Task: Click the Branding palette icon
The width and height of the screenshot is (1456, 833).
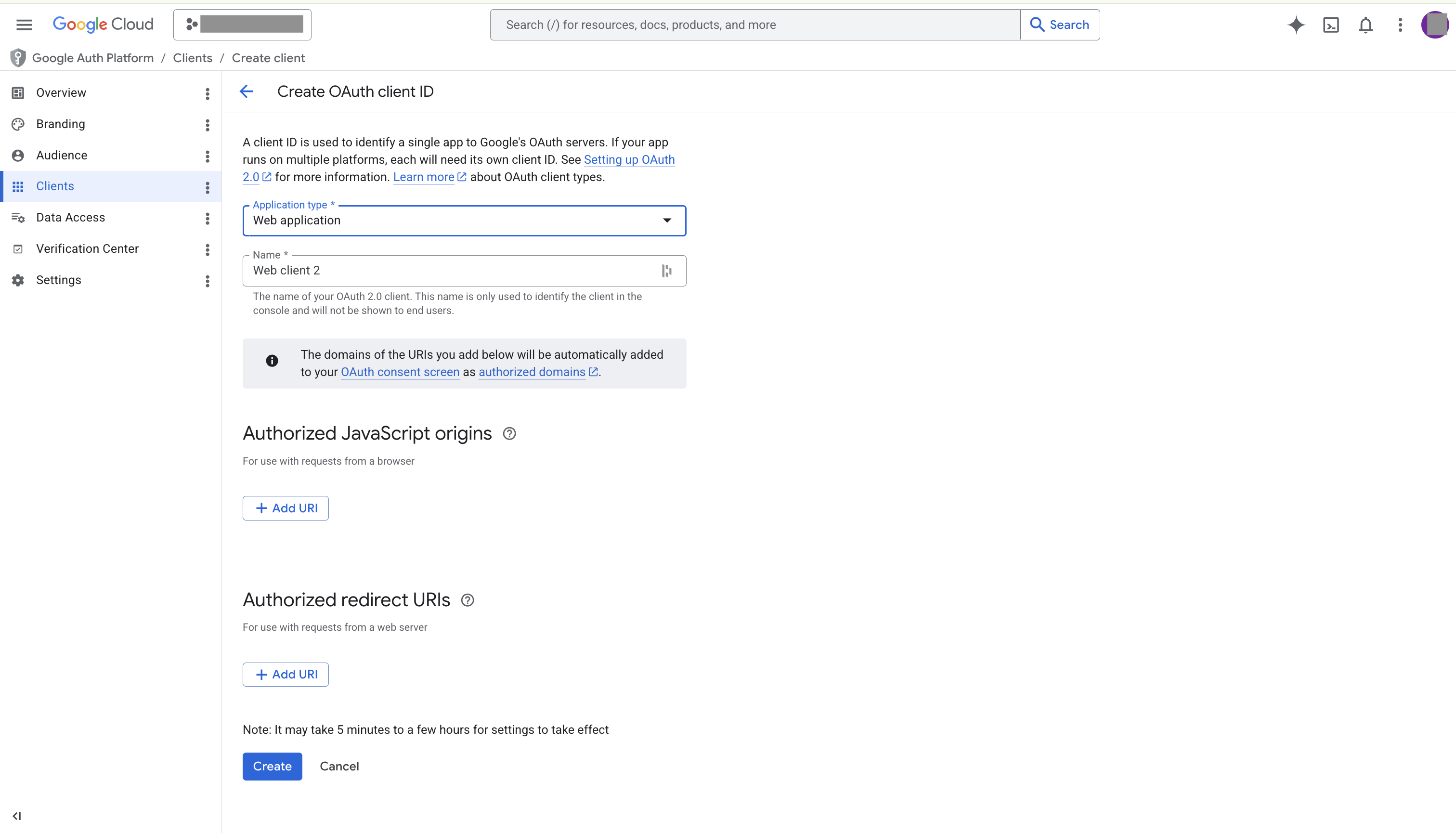Action: coord(18,124)
